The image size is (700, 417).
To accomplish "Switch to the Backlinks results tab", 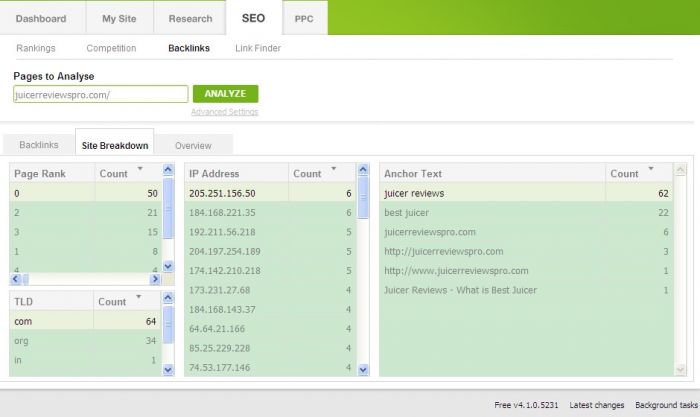I will click(39, 145).
